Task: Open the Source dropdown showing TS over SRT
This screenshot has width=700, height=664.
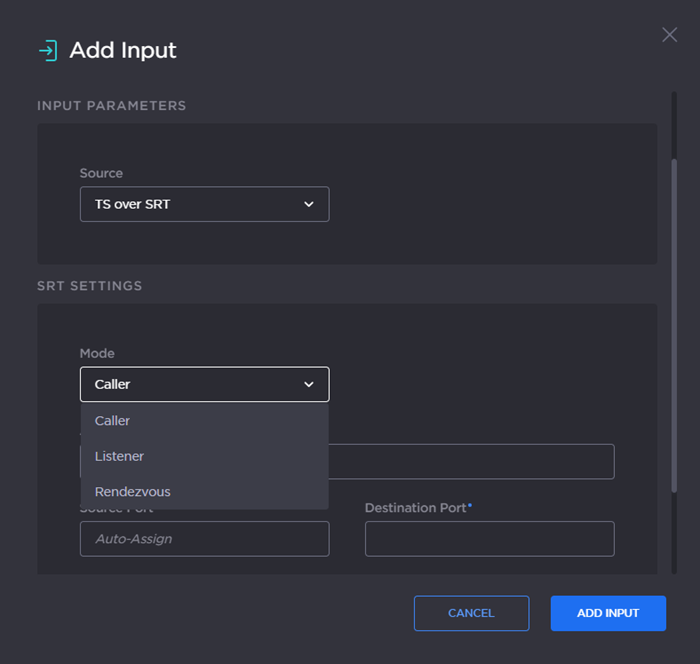Action: (x=204, y=204)
